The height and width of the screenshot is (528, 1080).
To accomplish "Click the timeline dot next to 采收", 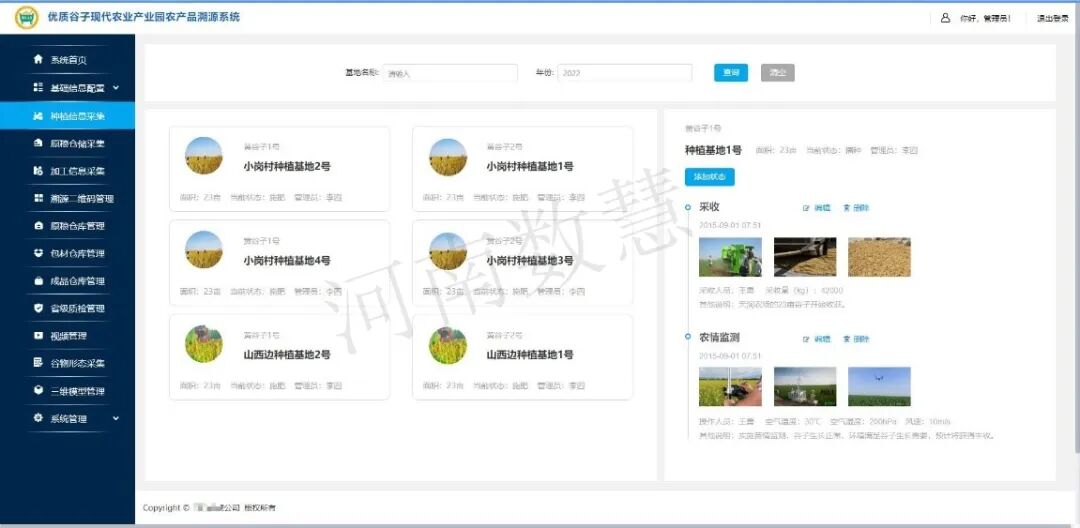I will 687,206.
